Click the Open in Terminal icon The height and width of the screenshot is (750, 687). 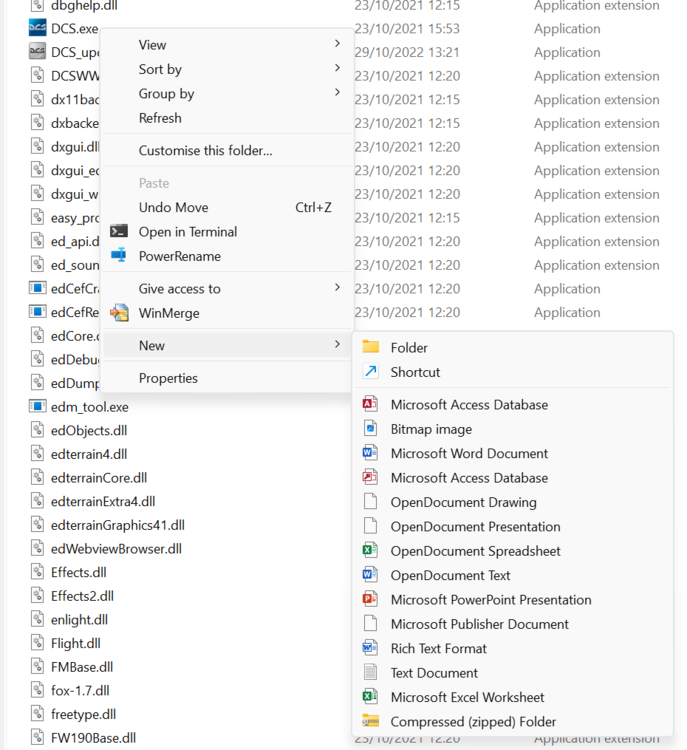[120, 232]
